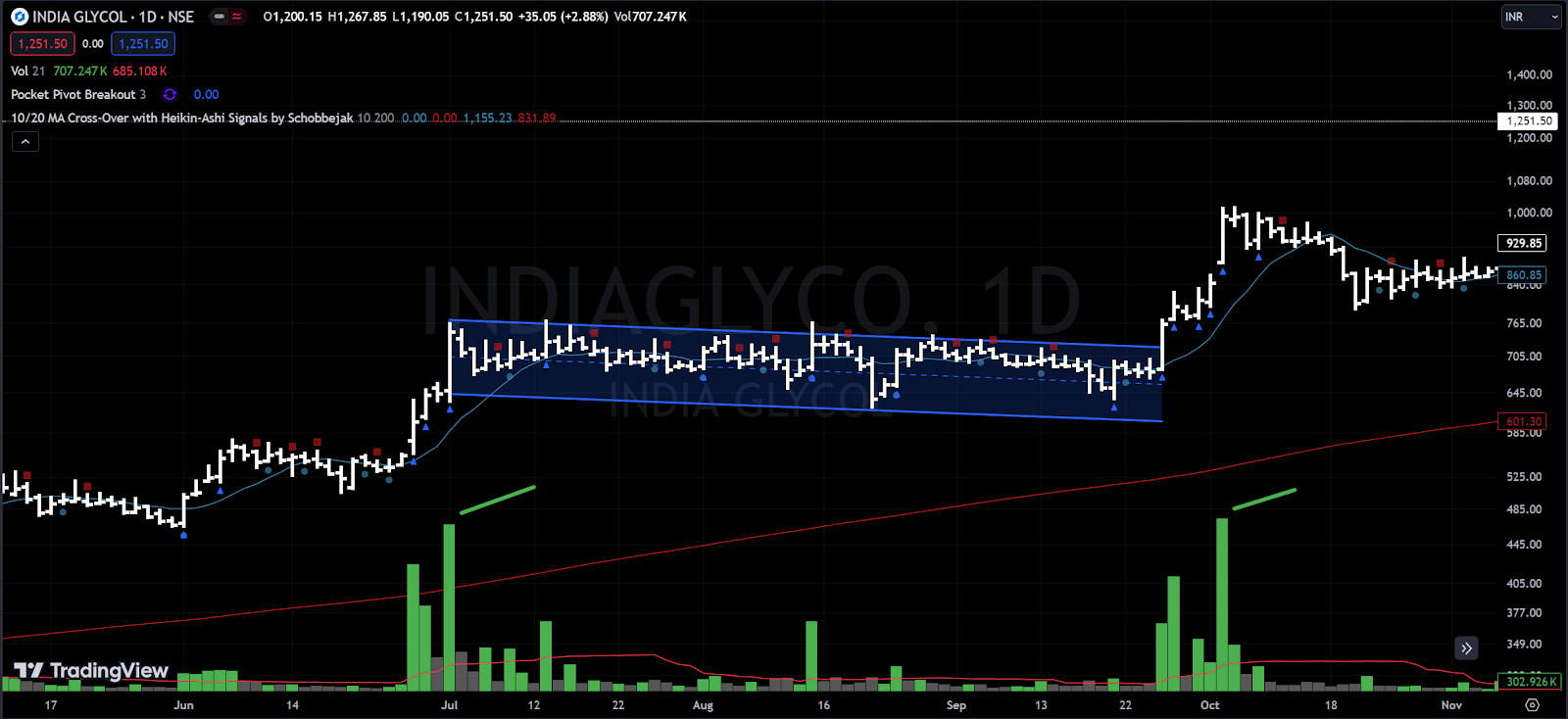Image resolution: width=1568 pixels, height=719 pixels.
Task: Open chart settings hexagon icon on time axis
Action: pos(1533,704)
